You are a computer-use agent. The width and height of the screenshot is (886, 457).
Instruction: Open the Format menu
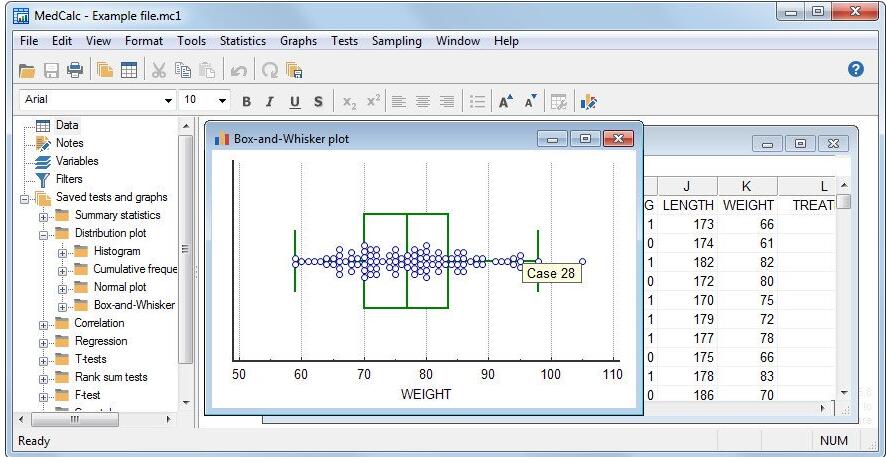pyautogui.click(x=144, y=41)
